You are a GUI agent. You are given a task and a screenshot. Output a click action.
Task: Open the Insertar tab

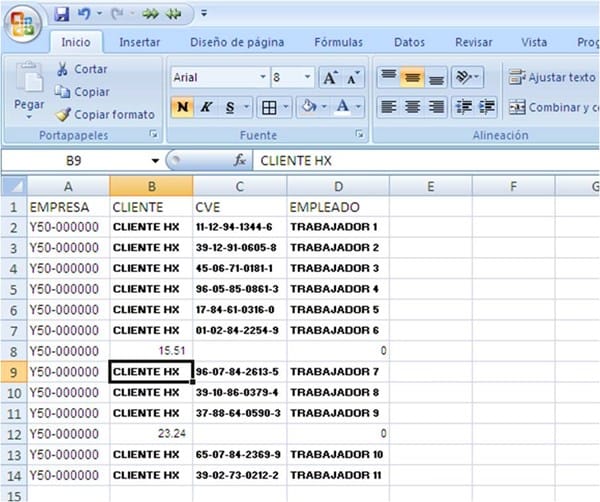click(x=140, y=42)
